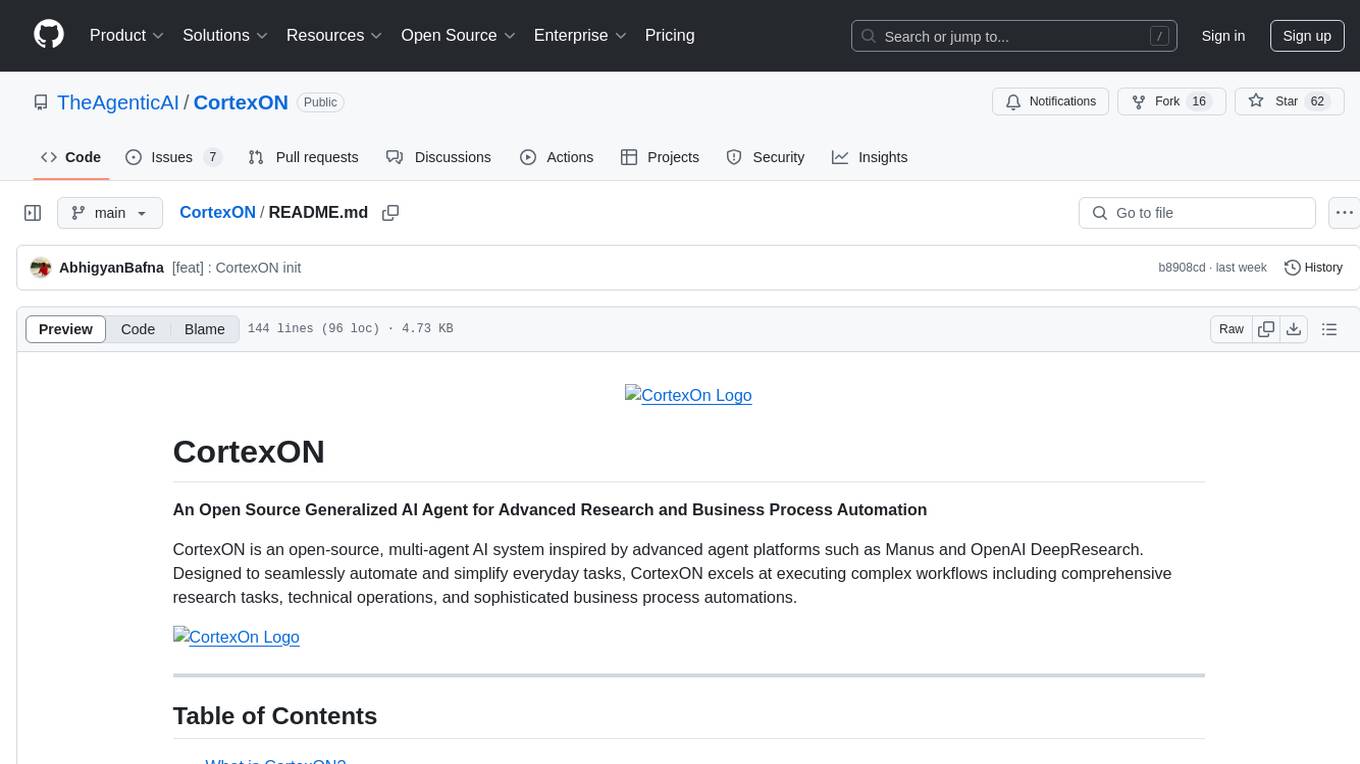
Task: Open the main branch selector
Action: tap(110, 213)
